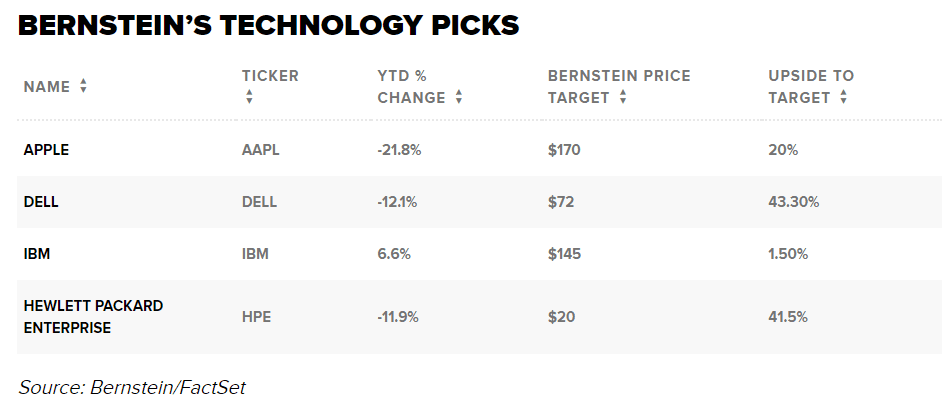Screen dimensions: 952x410
Task: Click the AAPL ticker symbol
Action: (x=260, y=150)
